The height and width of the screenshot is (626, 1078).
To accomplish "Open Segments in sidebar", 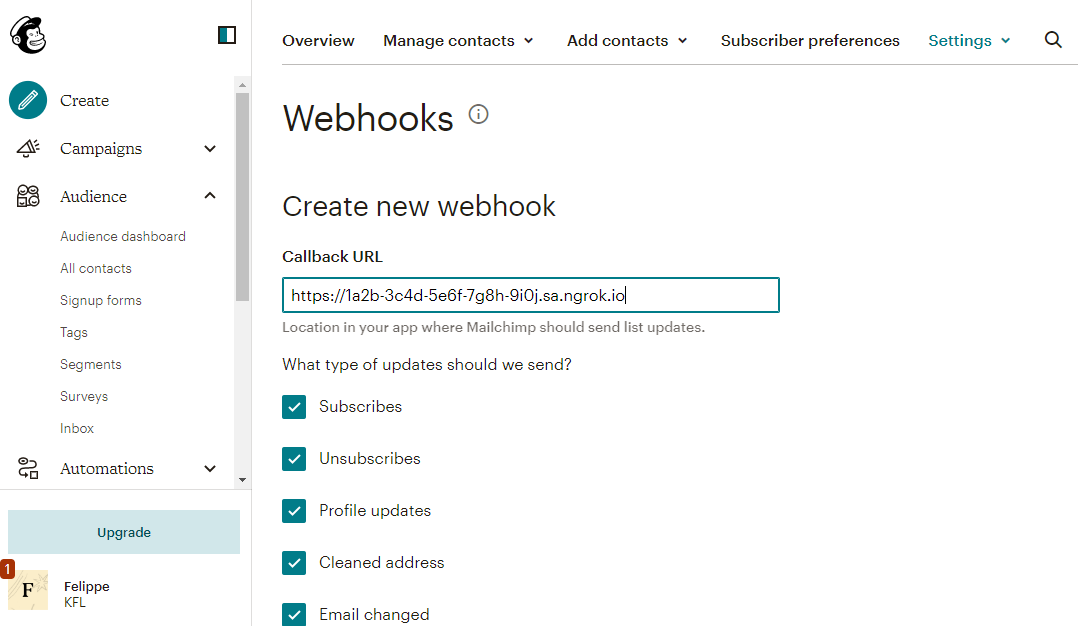I will tap(91, 364).
